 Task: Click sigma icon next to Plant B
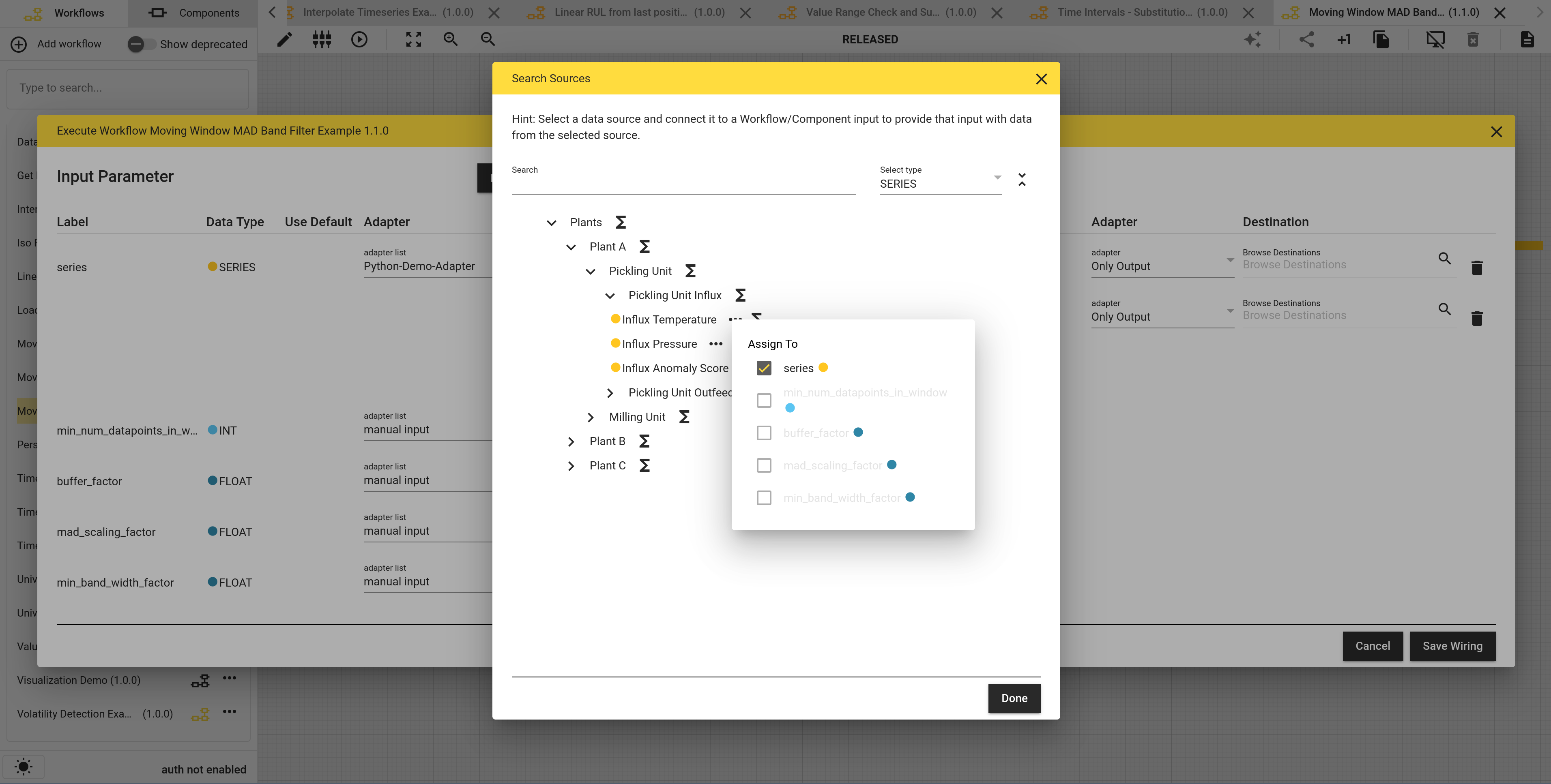coord(644,441)
